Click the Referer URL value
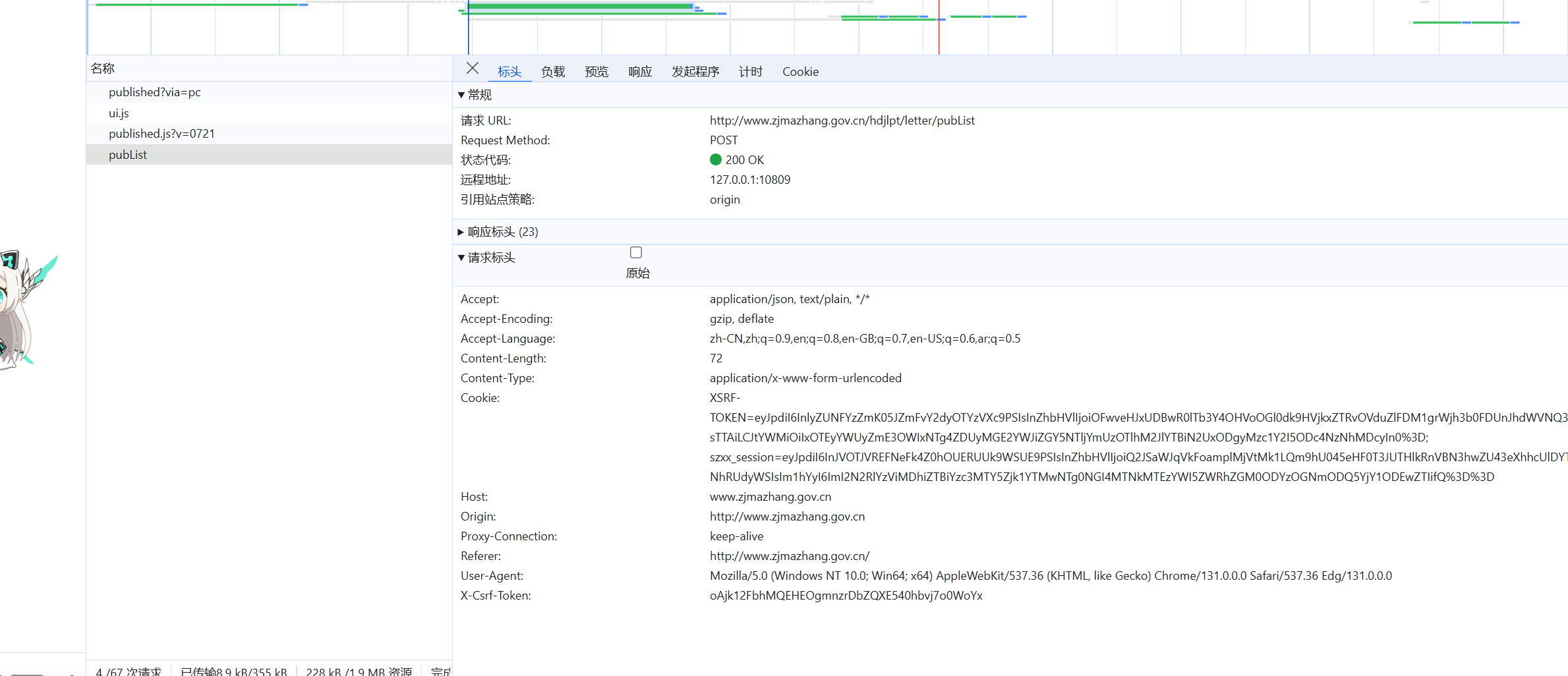Viewport: 1568px width, 676px height. point(790,556)
